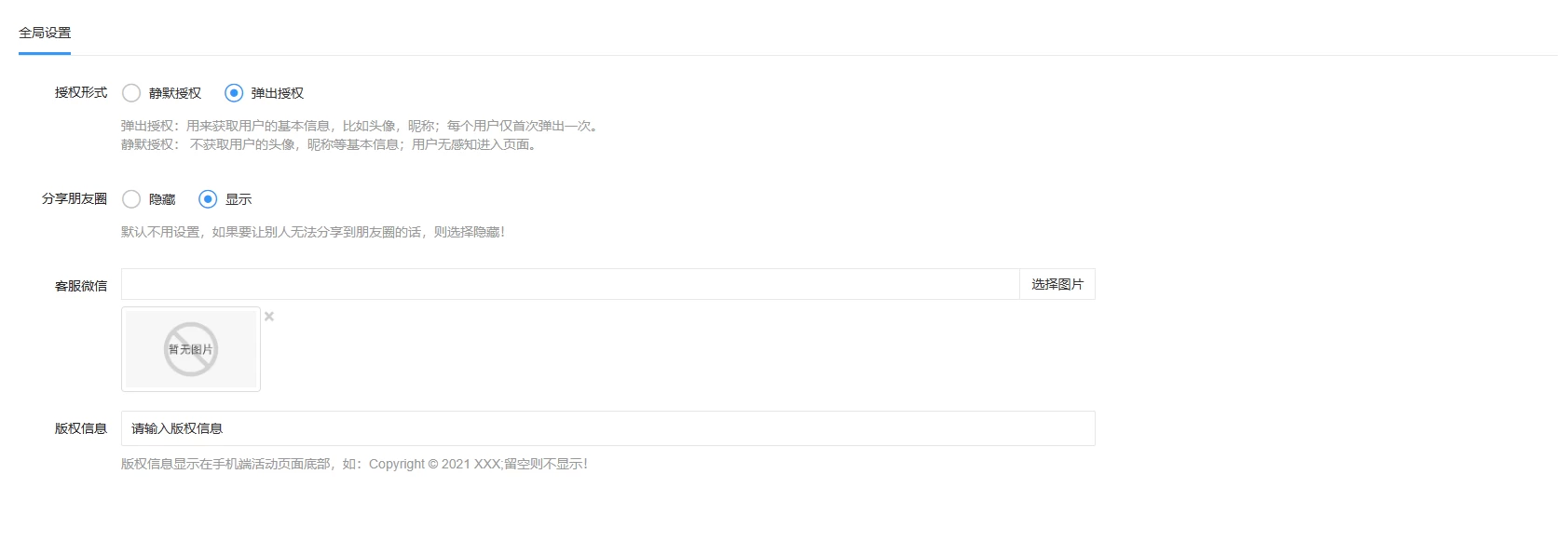
Task: Click the 弹出授权 label text
Action: [x=278, y=93]
